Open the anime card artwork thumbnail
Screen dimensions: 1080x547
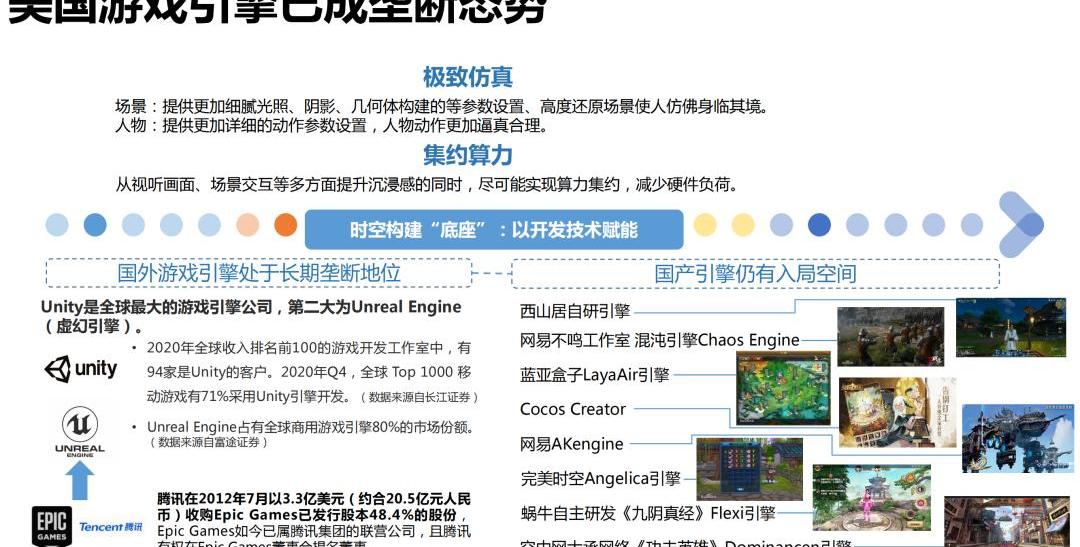point(897,412)
